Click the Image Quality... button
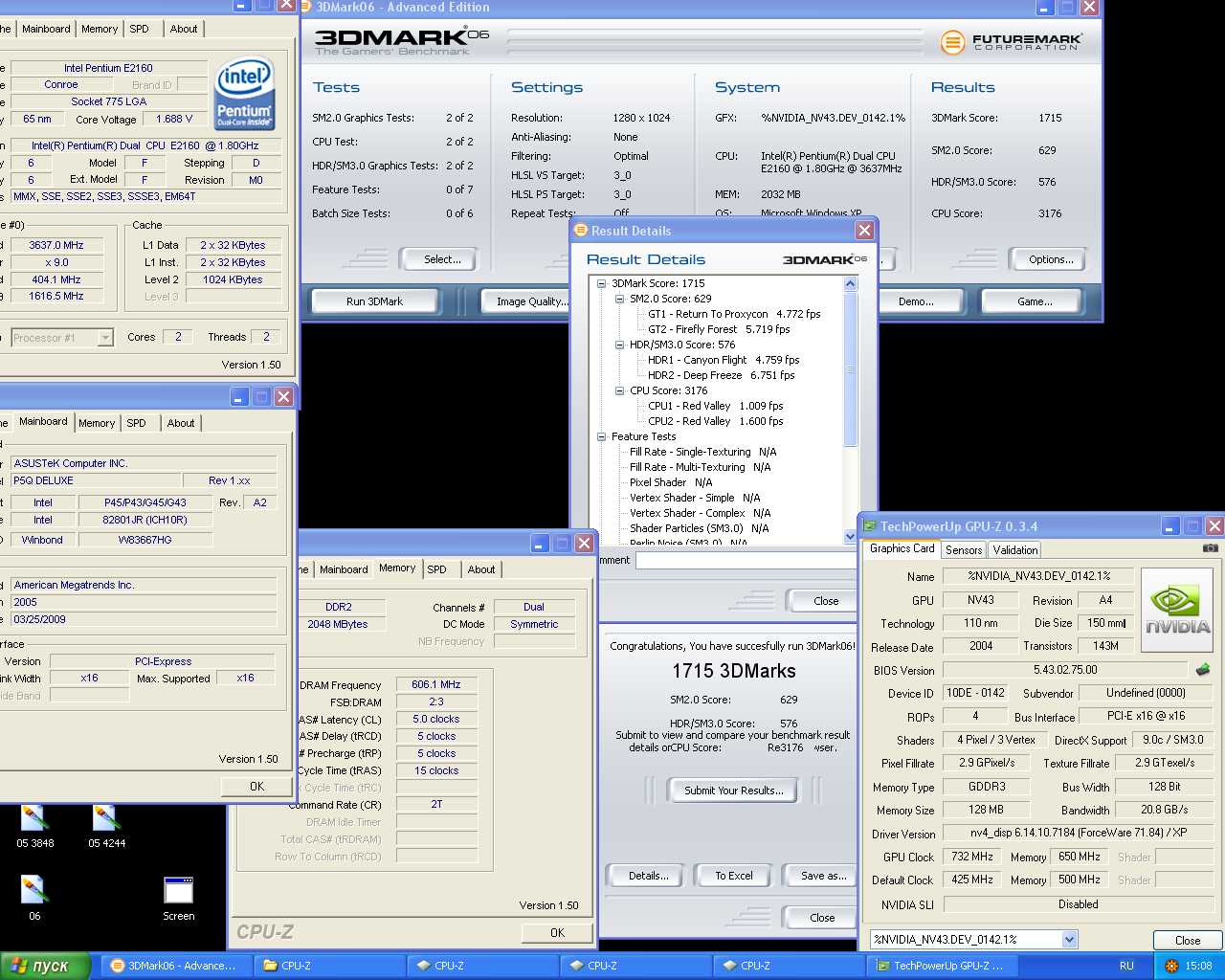Image resolution: width=1225 pixels, height=980 pixels. pyautogui.click(x=531, y=301)
